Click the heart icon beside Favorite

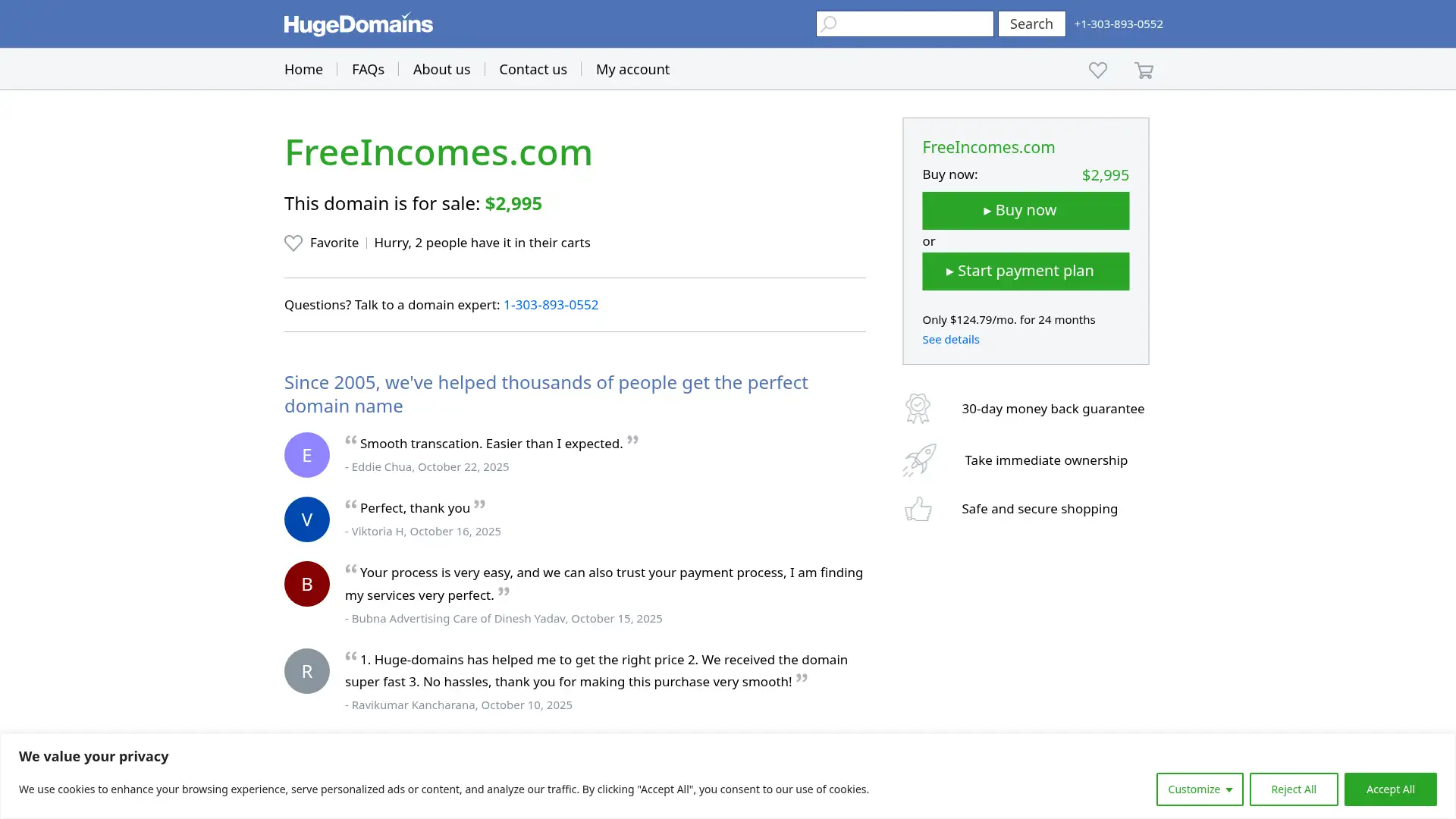(x=293, y=243)
